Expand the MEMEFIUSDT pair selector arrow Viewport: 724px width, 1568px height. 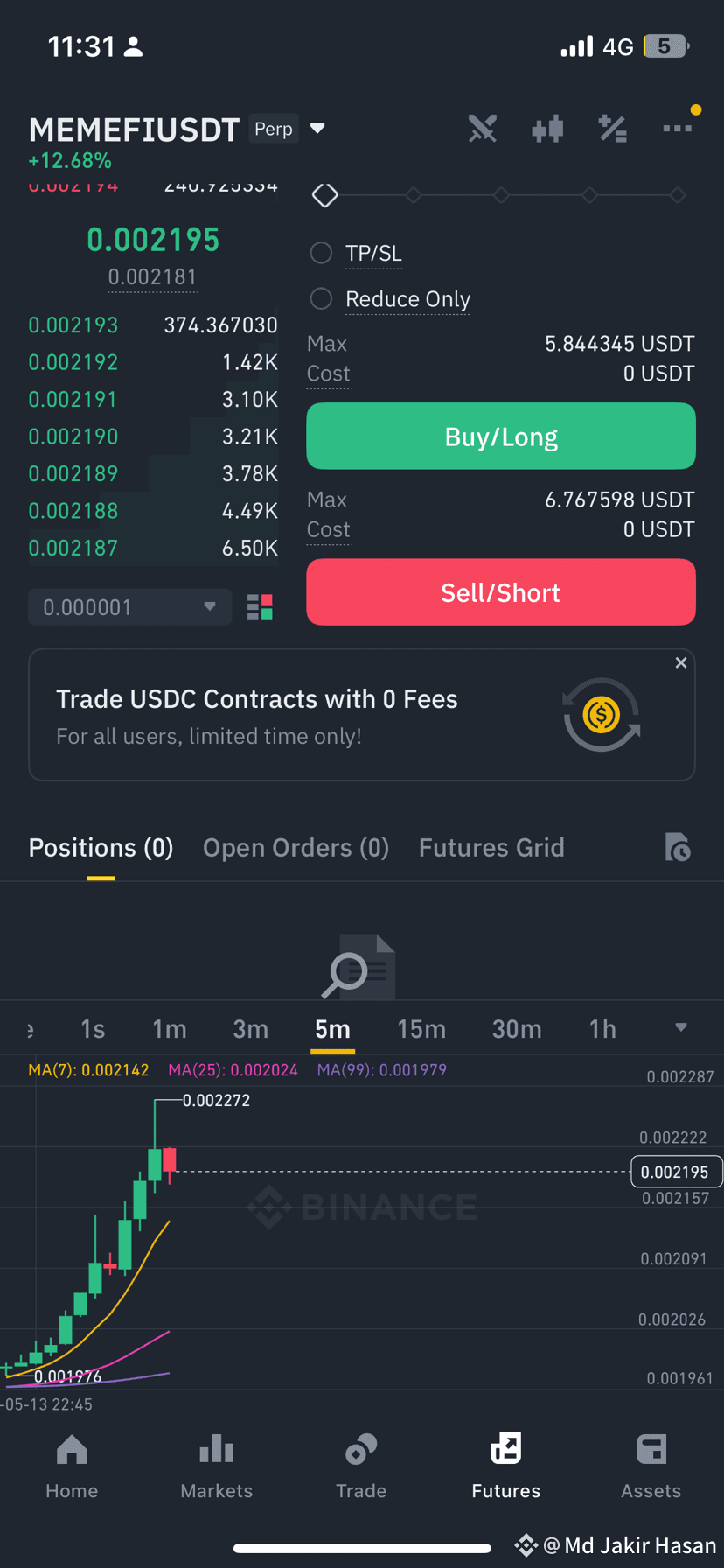tap(318, 129)
